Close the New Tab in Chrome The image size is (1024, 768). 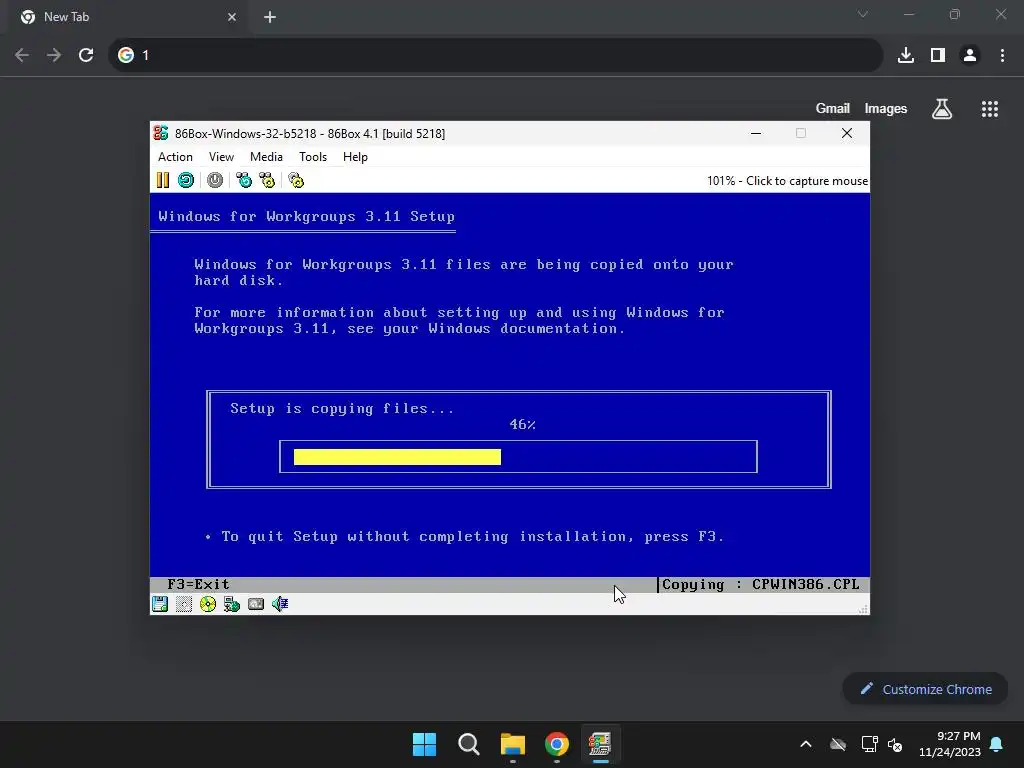232,17
